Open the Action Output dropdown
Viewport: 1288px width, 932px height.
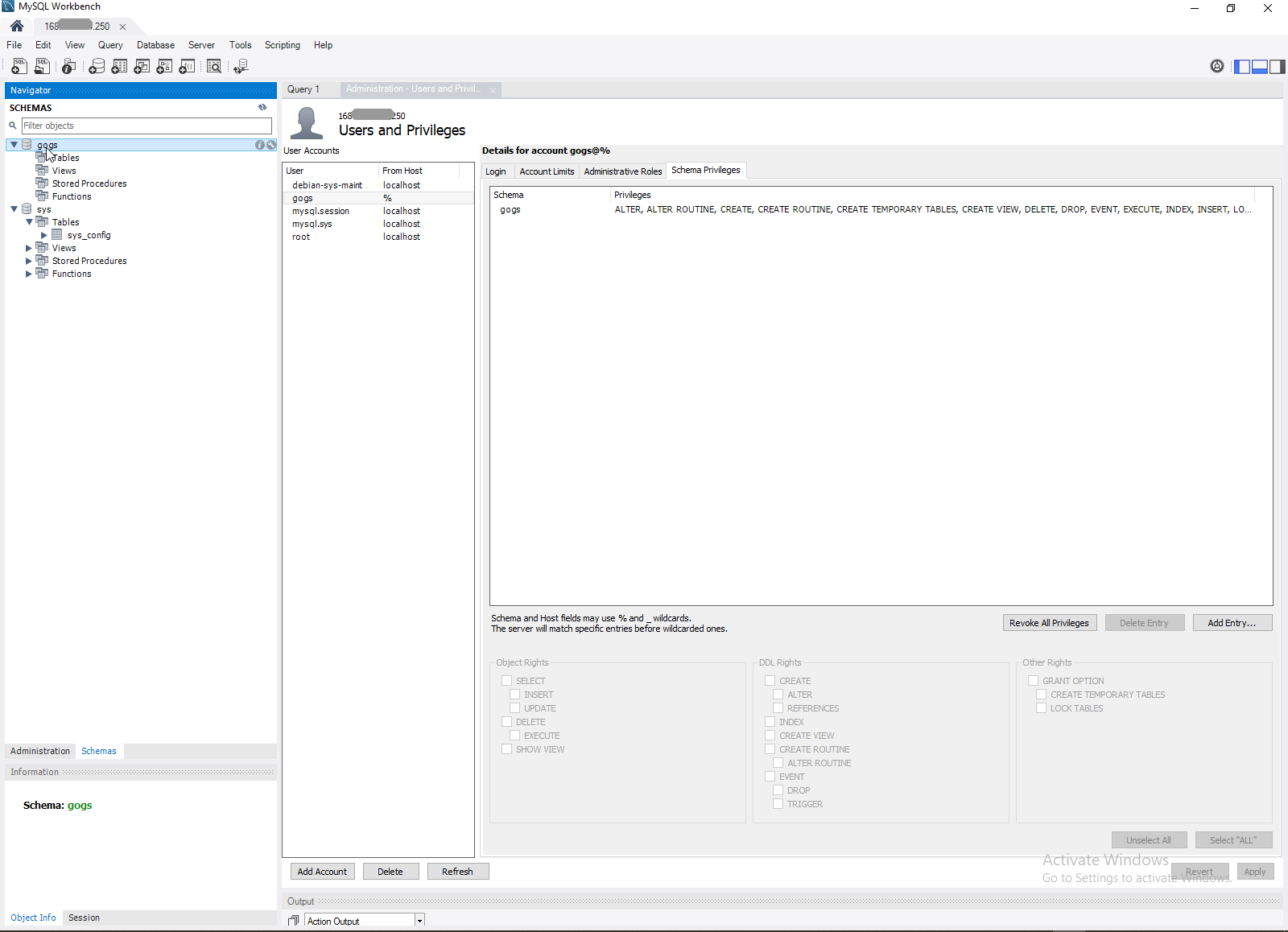pos(419,921)
